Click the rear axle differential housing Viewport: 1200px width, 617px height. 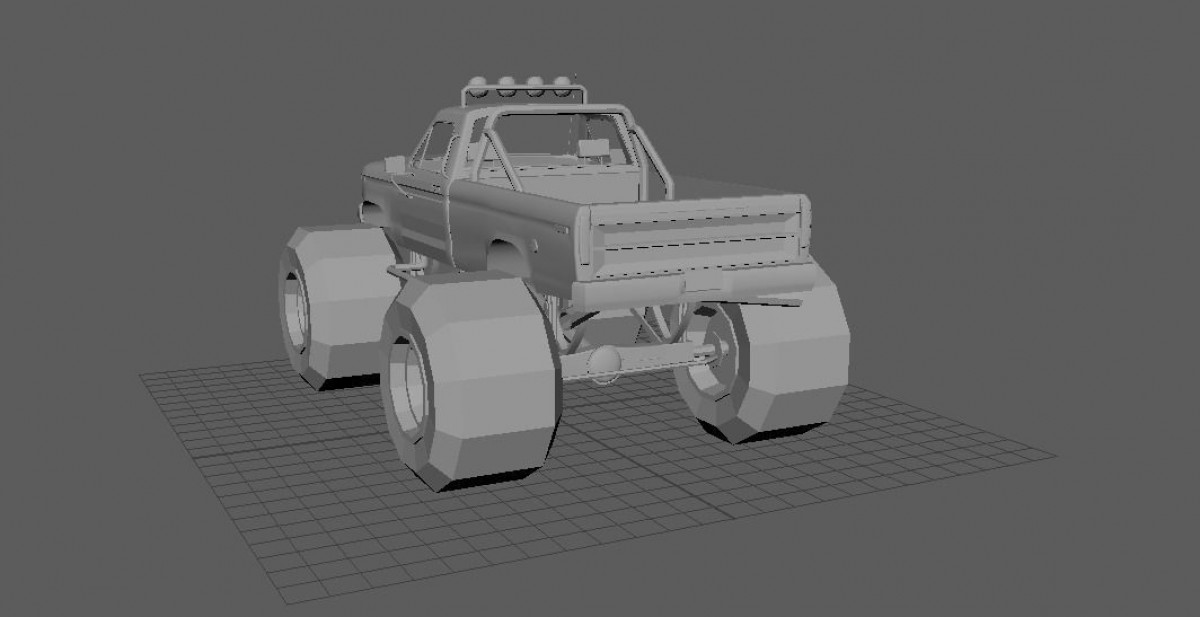tap(604, 361)
